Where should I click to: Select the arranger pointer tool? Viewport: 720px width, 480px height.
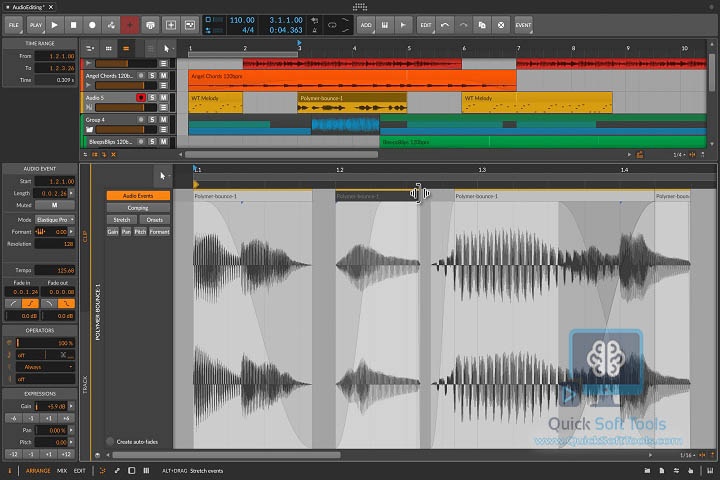166,48
